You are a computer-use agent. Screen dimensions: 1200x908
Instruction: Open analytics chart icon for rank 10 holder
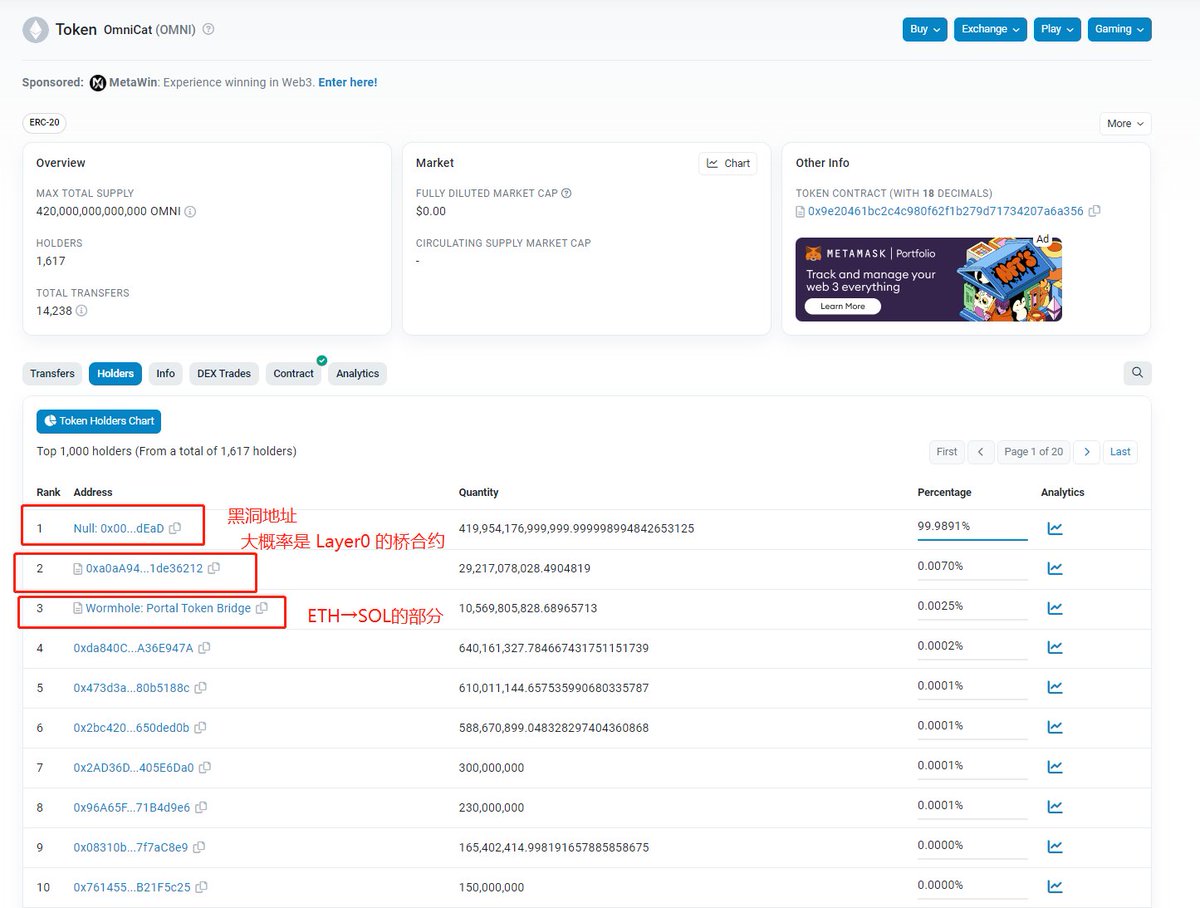1054,886
